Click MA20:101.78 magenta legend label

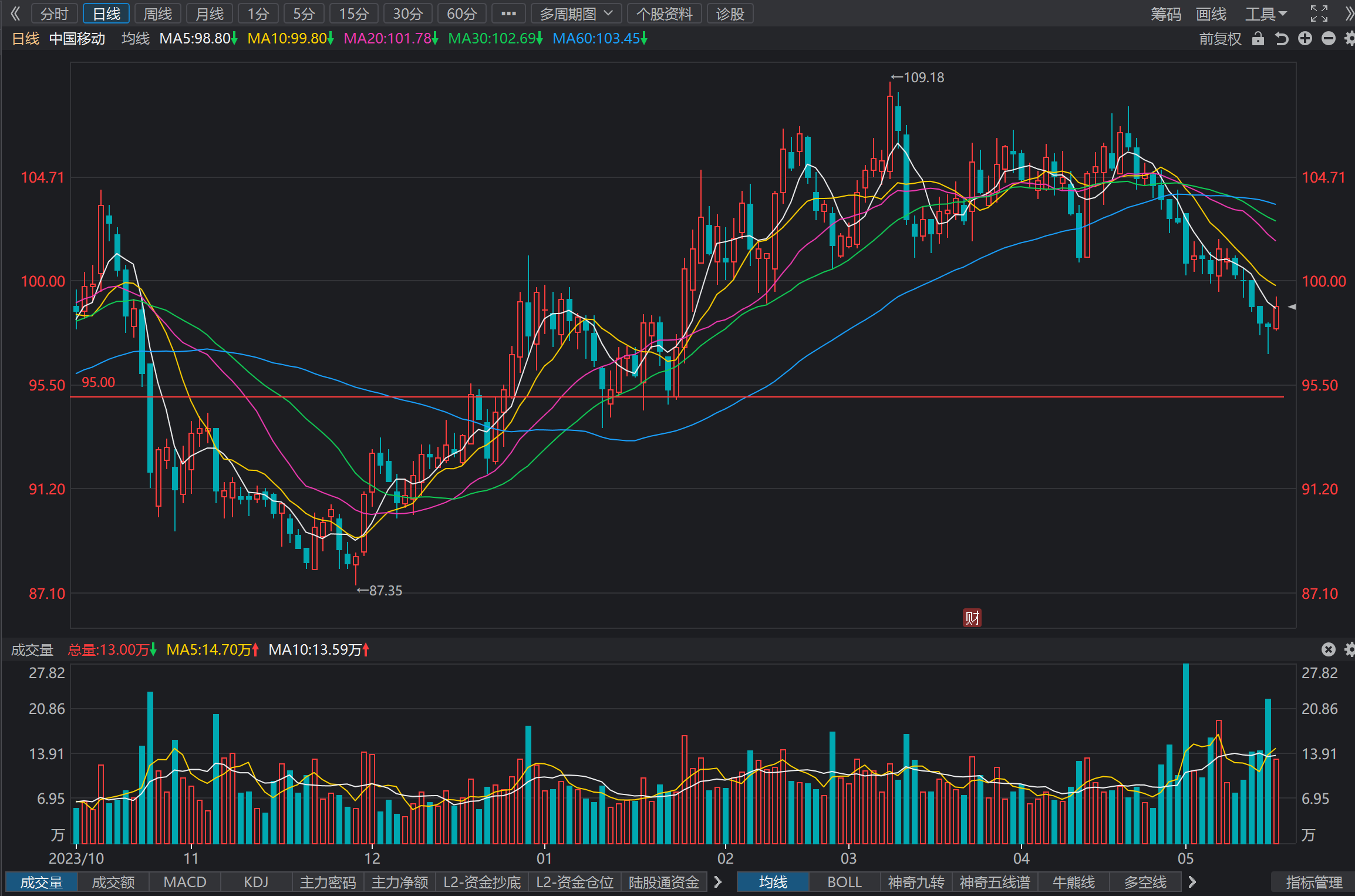click(x=391, y=39)
